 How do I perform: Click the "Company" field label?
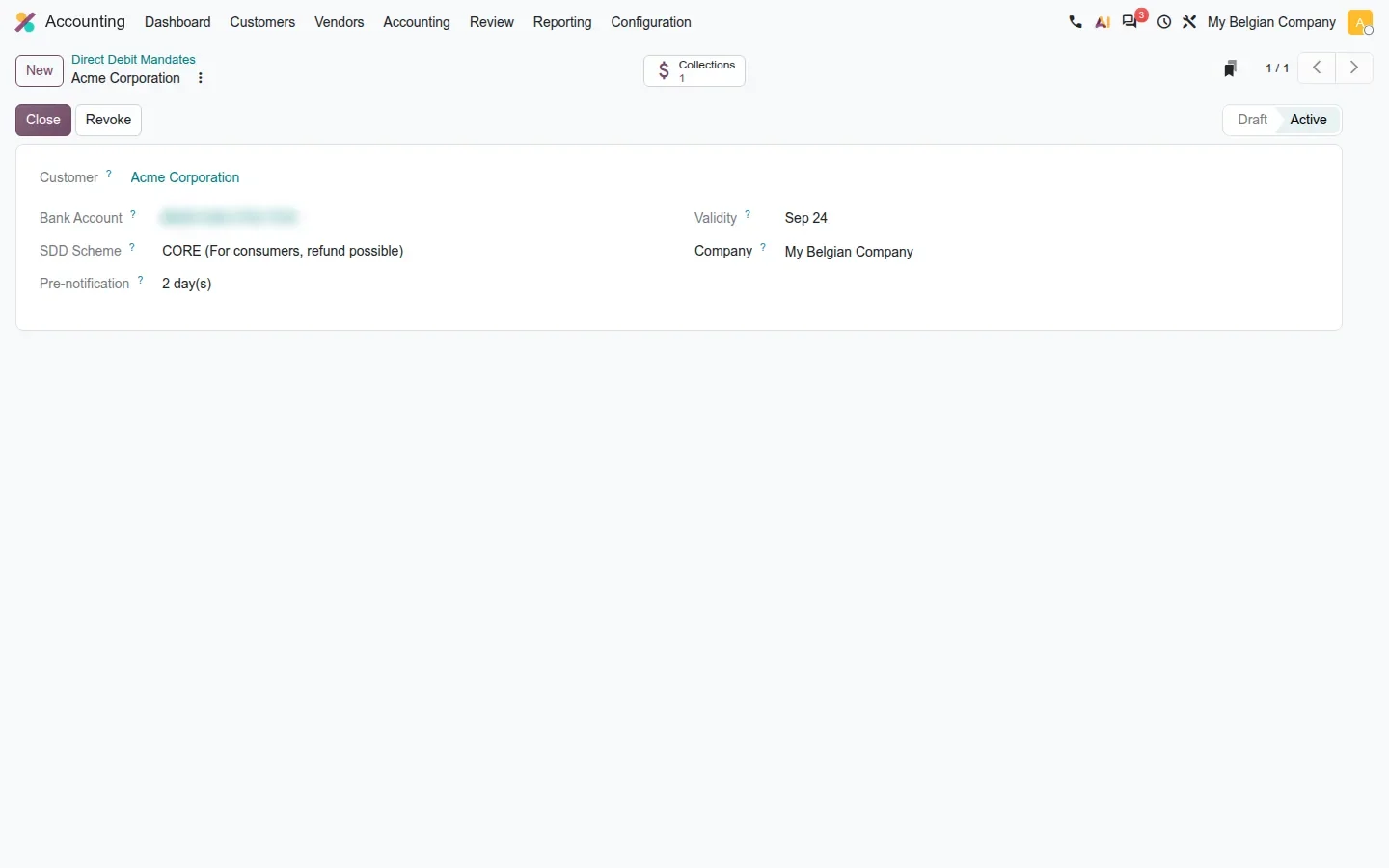click(723, 251)
